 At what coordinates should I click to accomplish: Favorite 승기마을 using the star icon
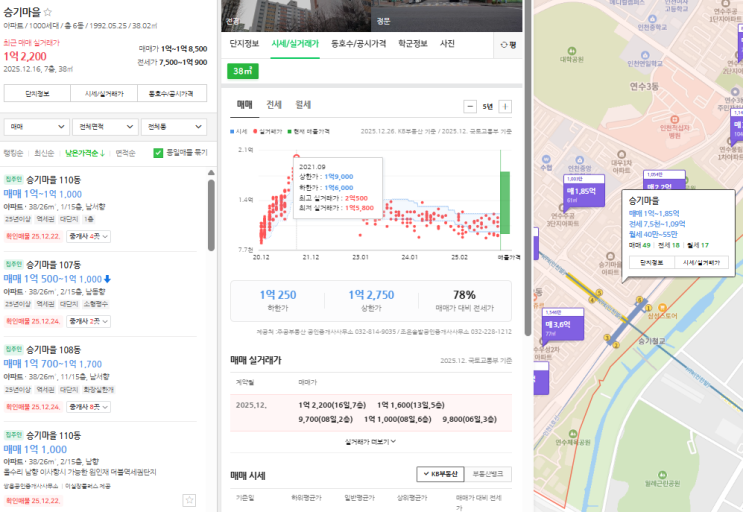[47, 12]
